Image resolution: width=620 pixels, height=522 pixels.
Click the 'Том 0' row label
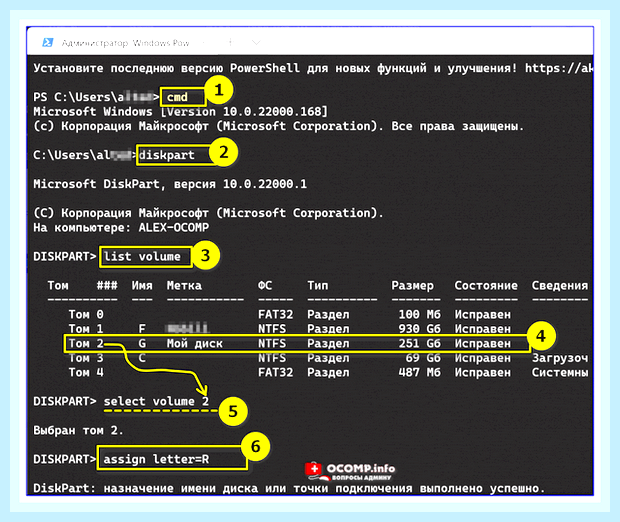[86, 314]
